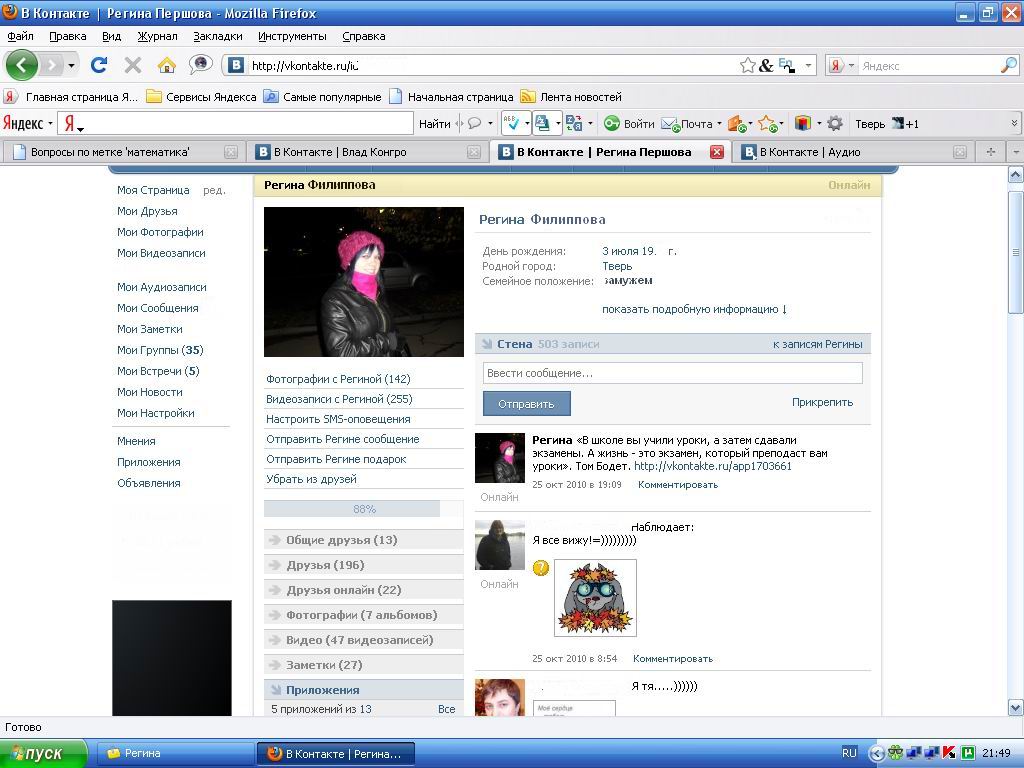This screenshot has height=768, width=1024.
Task: Click the ampersand icon in the address bar
Action: tap(766, 65)
